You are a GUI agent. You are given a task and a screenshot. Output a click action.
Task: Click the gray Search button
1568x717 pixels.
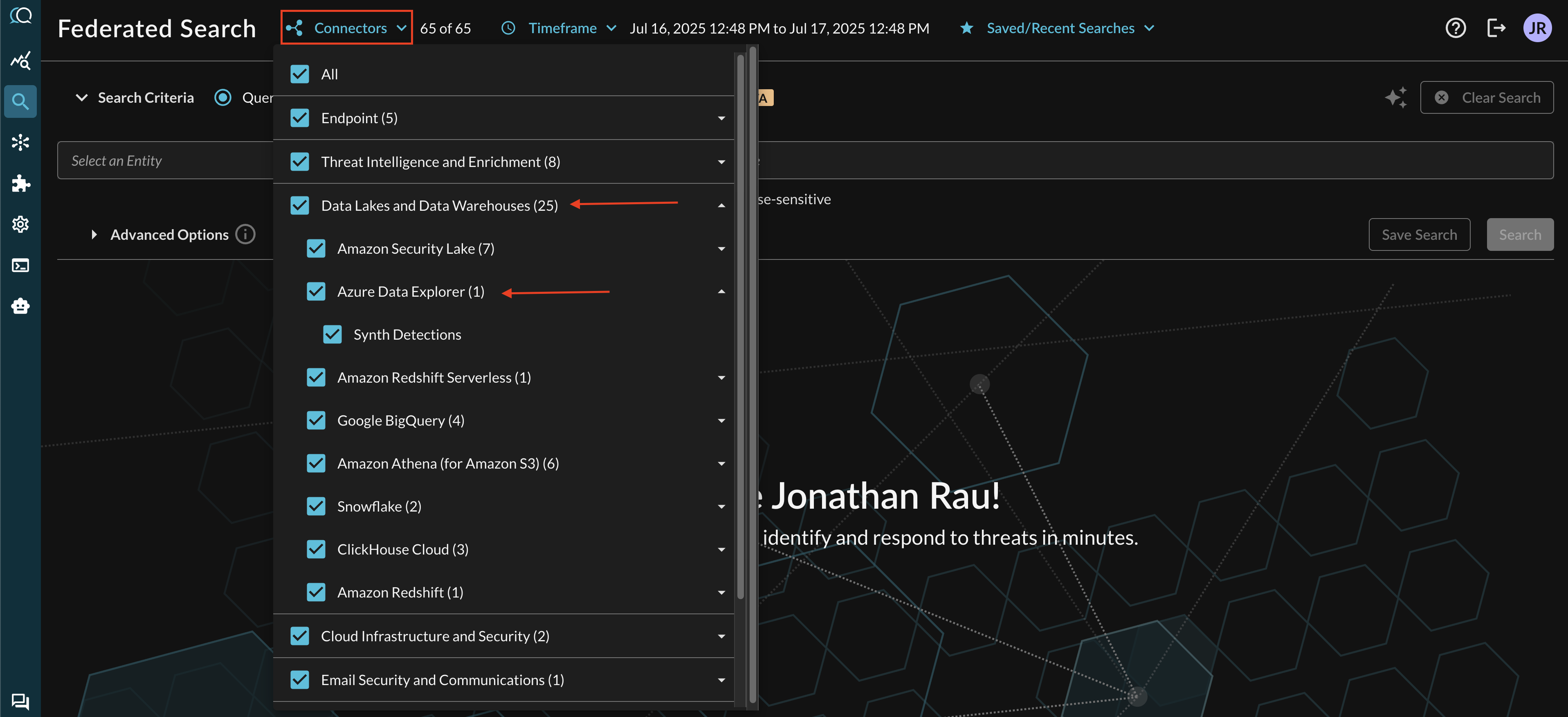[1520, 234]
